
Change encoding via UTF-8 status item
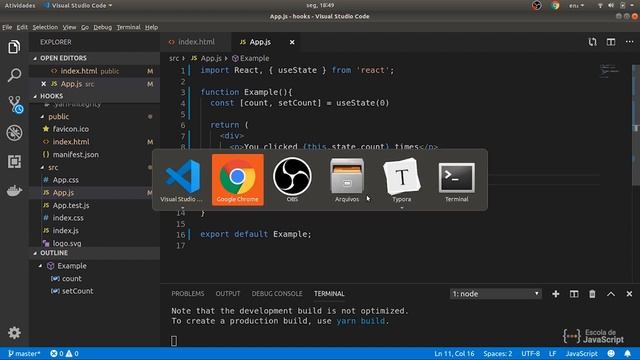pos(531,353)
